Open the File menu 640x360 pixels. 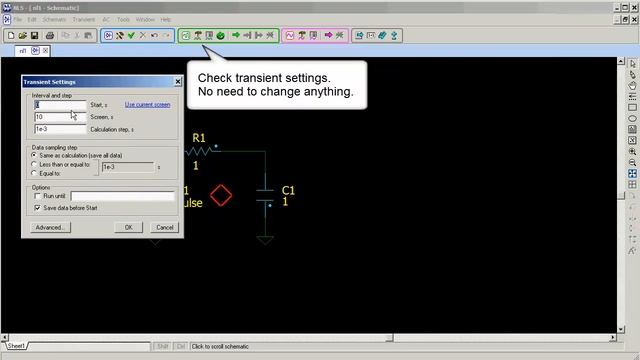click(x=18, y=20)
